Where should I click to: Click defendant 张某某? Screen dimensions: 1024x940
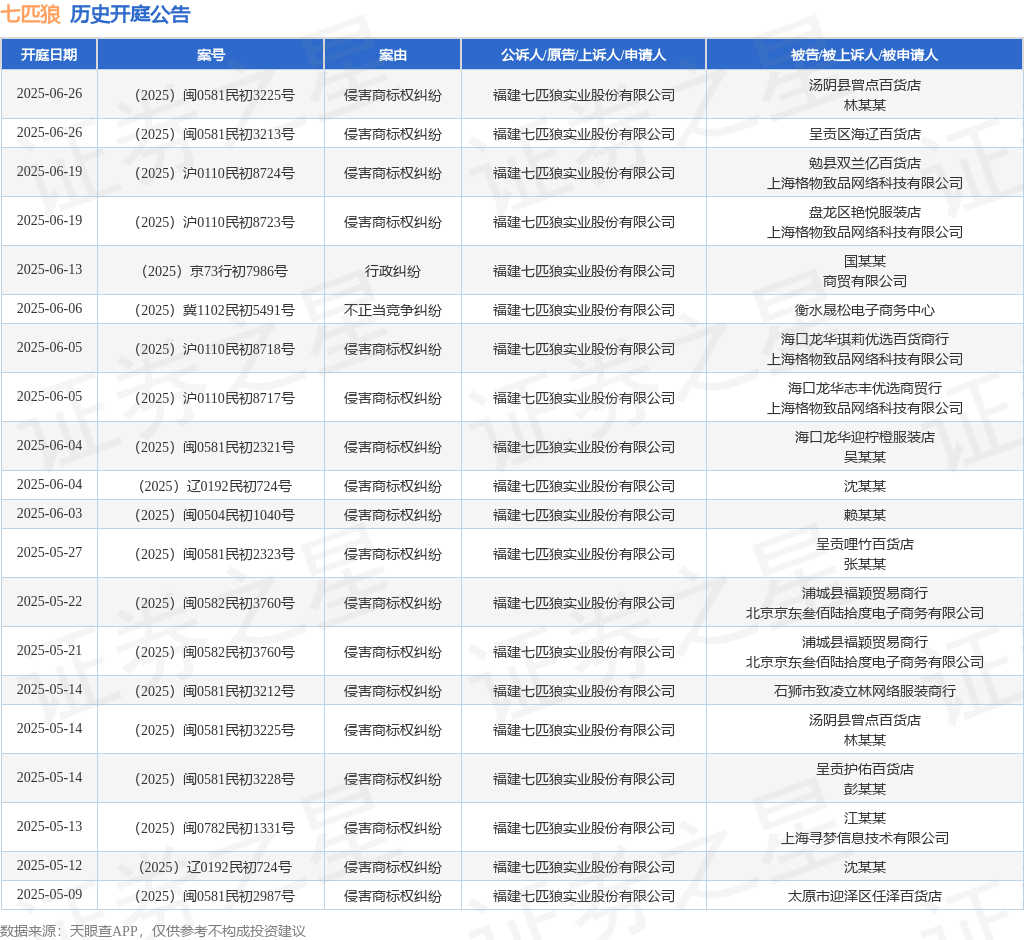click(865, 564)
